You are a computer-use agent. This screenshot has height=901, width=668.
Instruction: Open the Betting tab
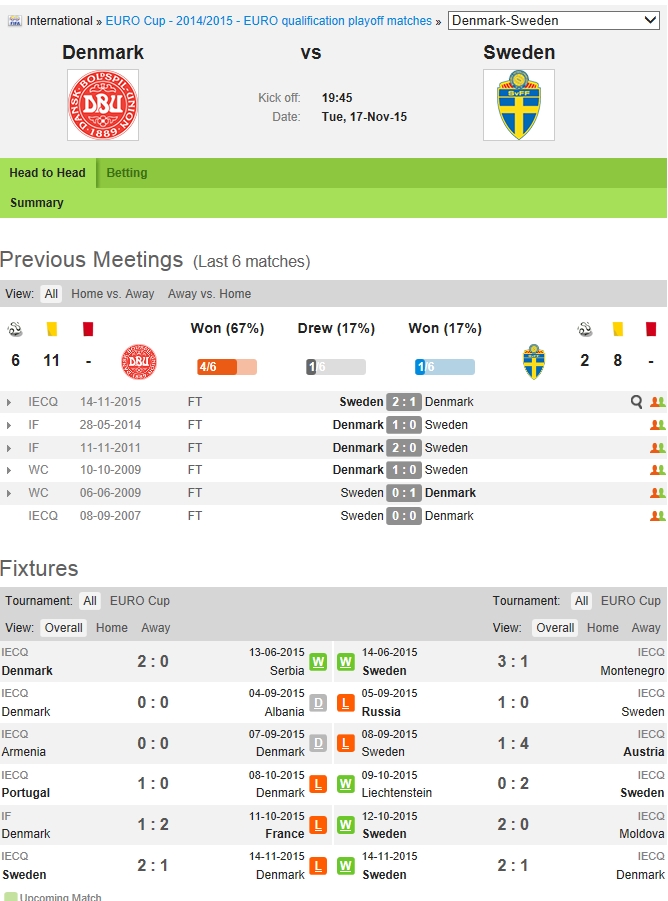pyautogui.click(x=127, y=173)
